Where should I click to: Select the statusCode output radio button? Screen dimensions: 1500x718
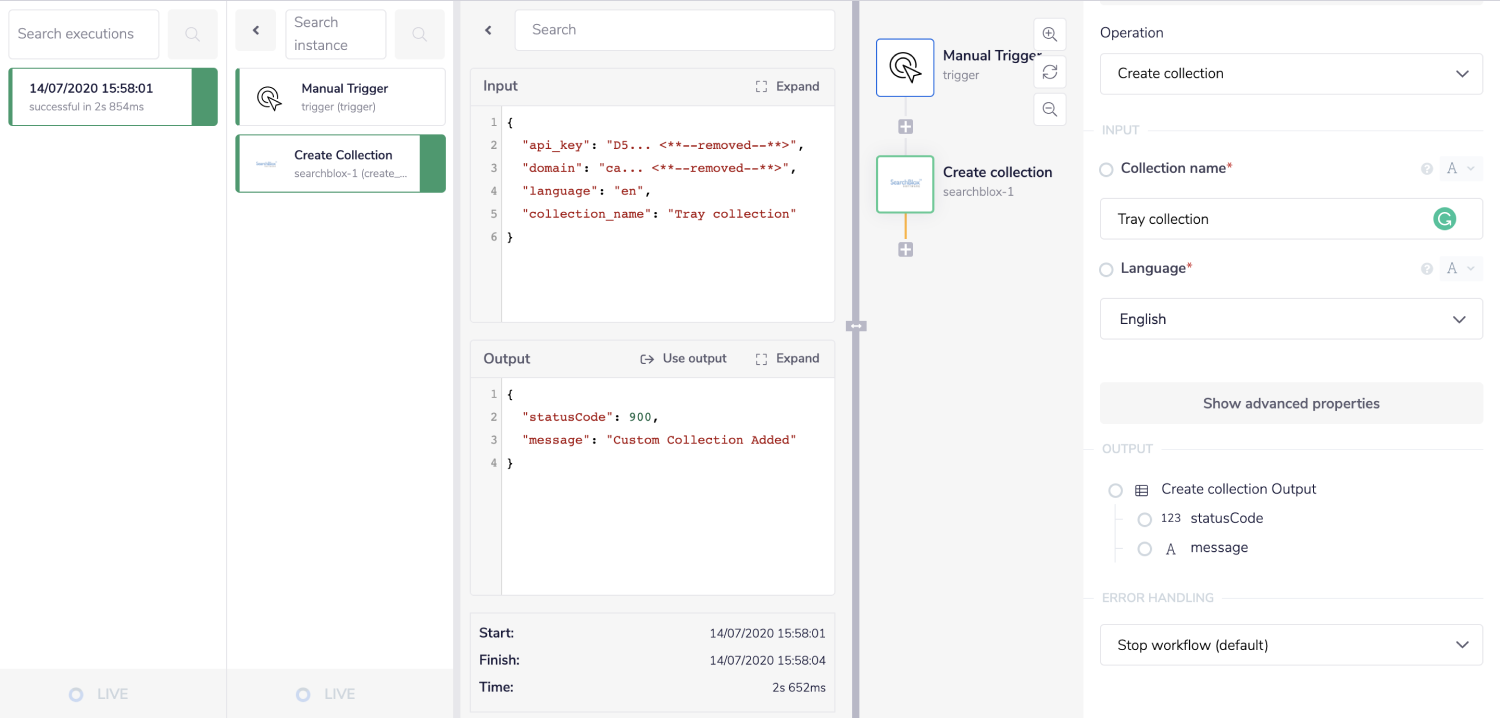point(1145,519)
